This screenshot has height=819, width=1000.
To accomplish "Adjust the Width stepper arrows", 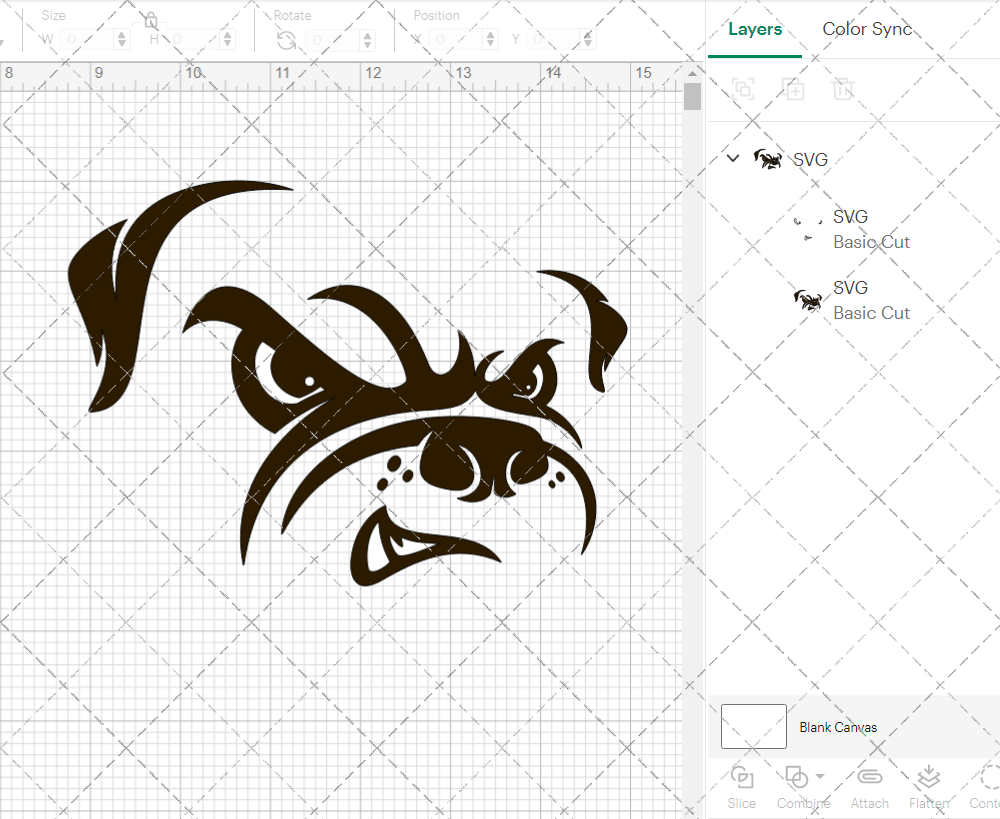I will click(x=122, y=40).
